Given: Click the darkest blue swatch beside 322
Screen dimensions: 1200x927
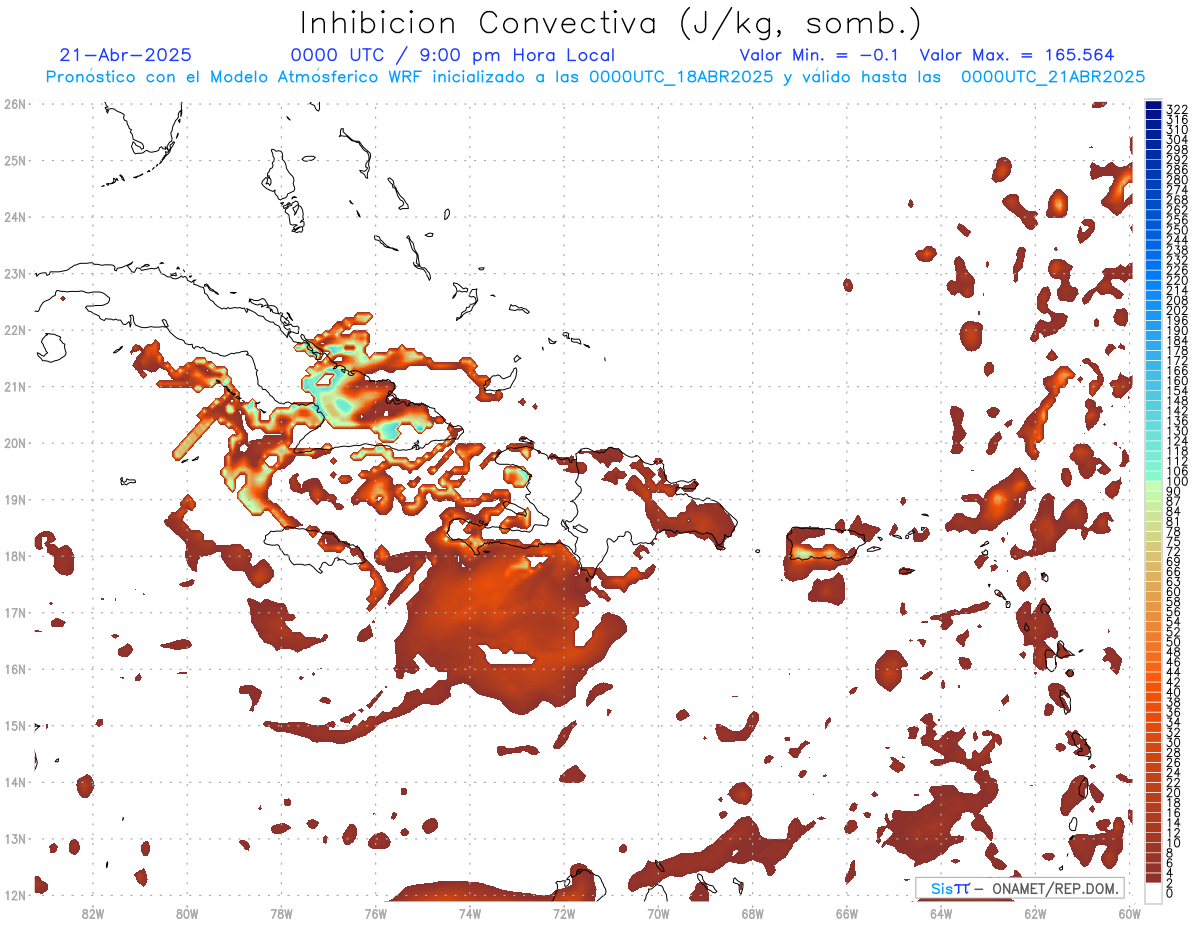Looking at the screenshot, I should (1154, 105).
